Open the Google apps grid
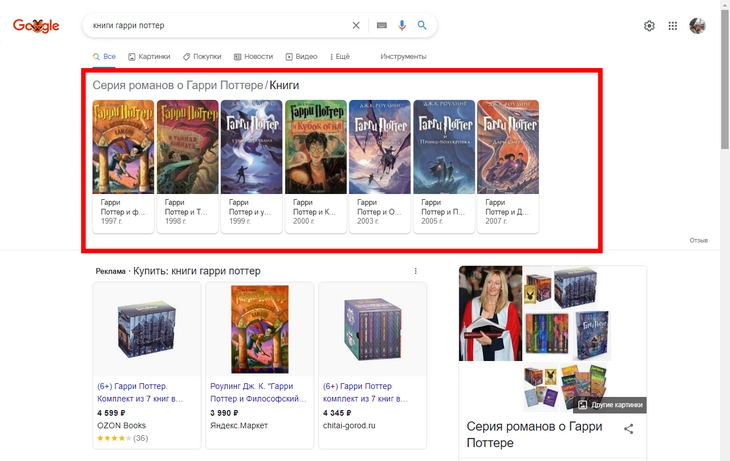This screenshot has width=730, height=461. click(673, 26)
